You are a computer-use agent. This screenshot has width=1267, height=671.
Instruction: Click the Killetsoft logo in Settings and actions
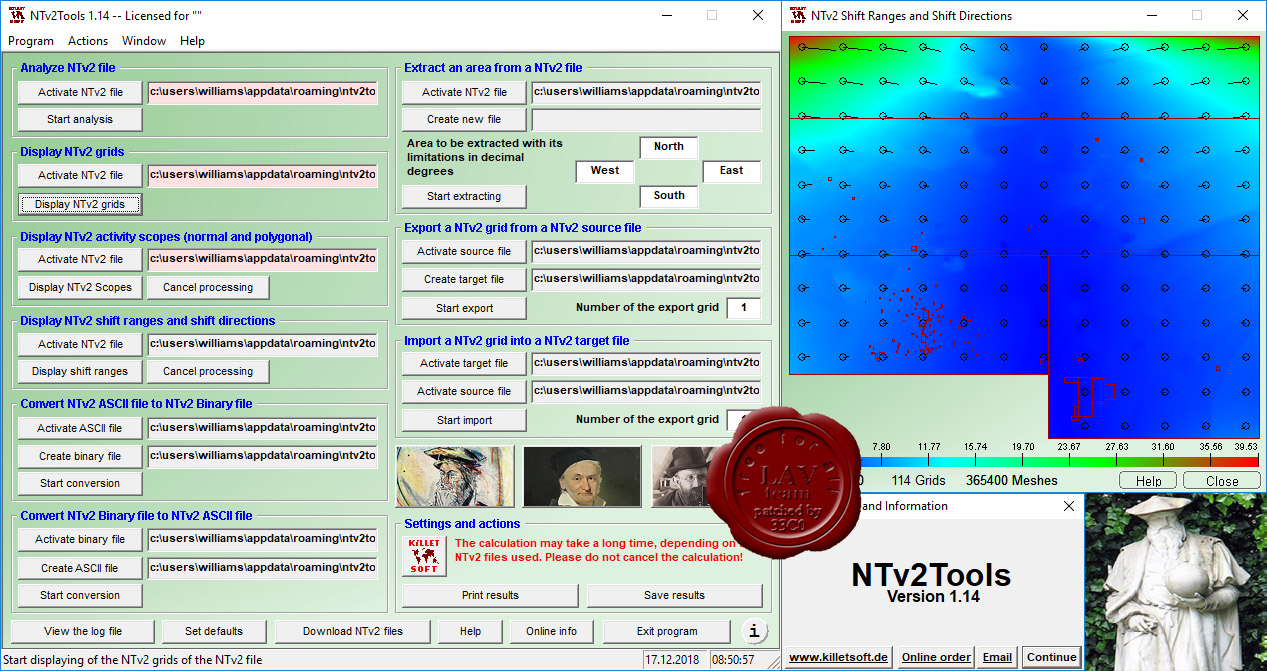[x=423, y=556]
